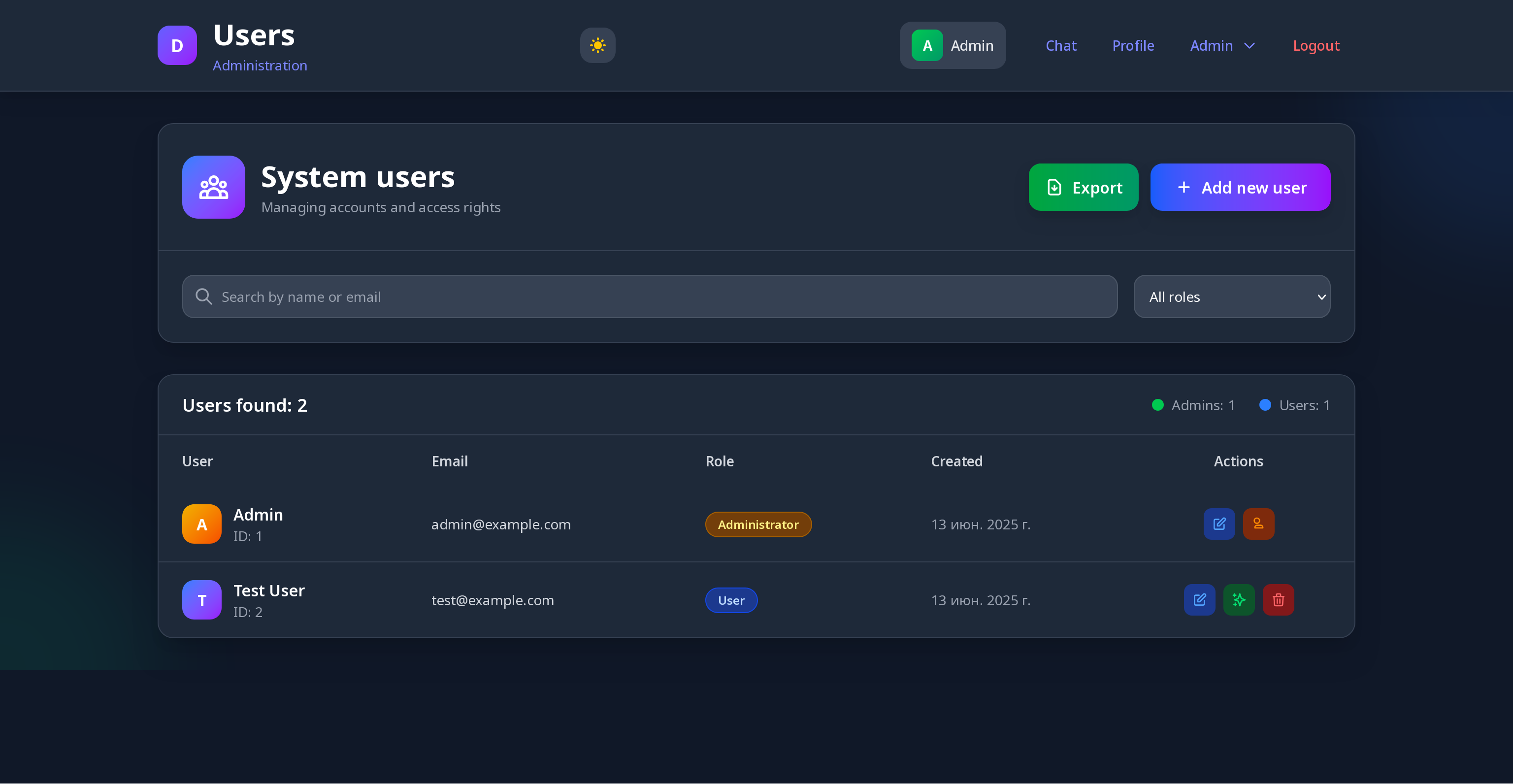
Task: Focus the search by name field
Action: [x=658, y=296]
